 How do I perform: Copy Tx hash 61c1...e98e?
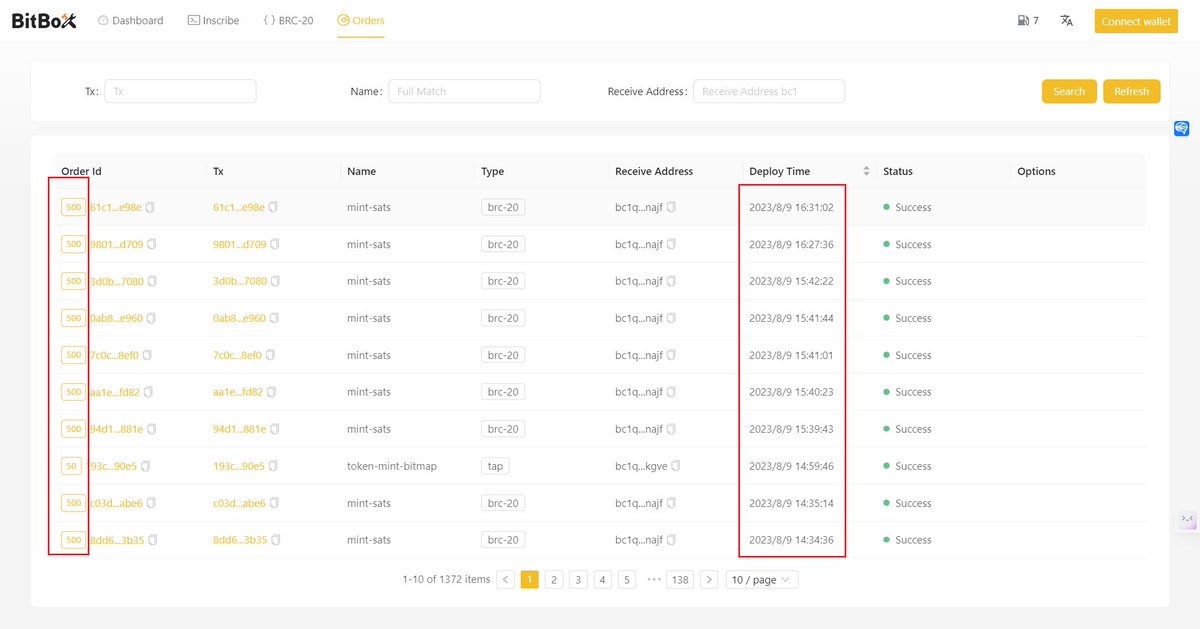click(273, 208)
